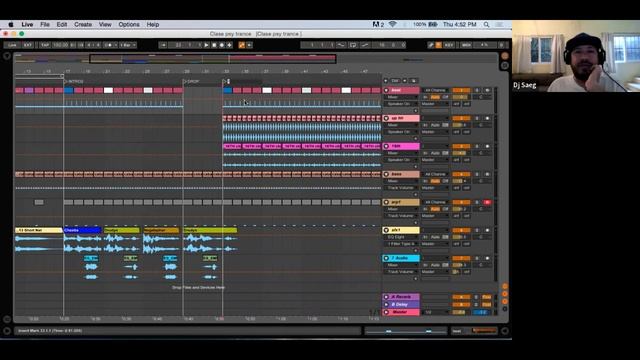The image size is (640, 360).
Task: Toggle the metronome button
Action: click(x=110, y=45)
